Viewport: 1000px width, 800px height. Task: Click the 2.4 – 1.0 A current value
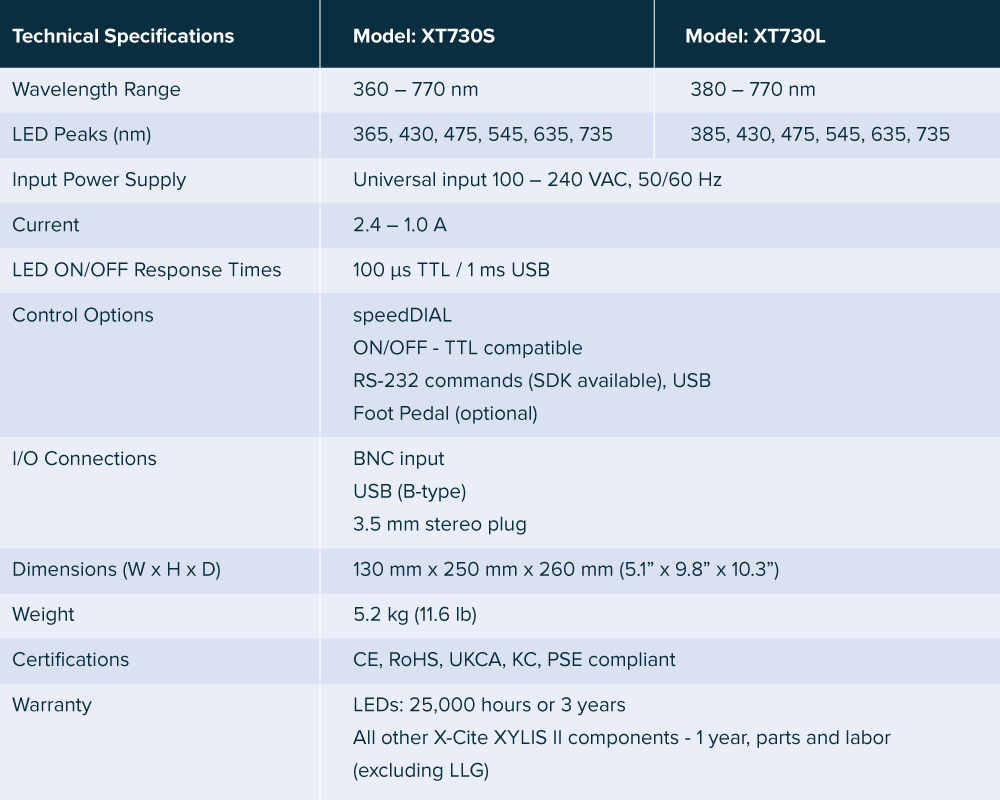pos(400,225)
